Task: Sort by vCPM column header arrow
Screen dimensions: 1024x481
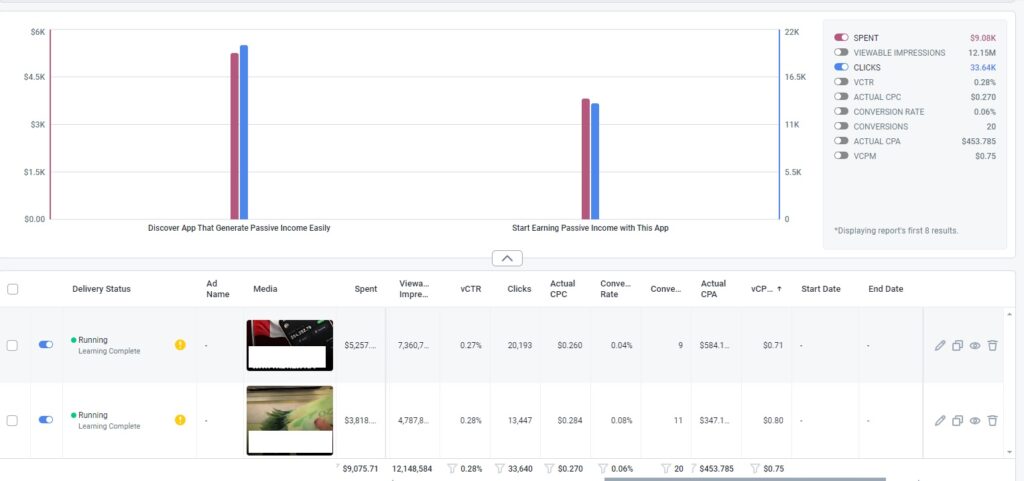Action: click(x=779, y=289)
